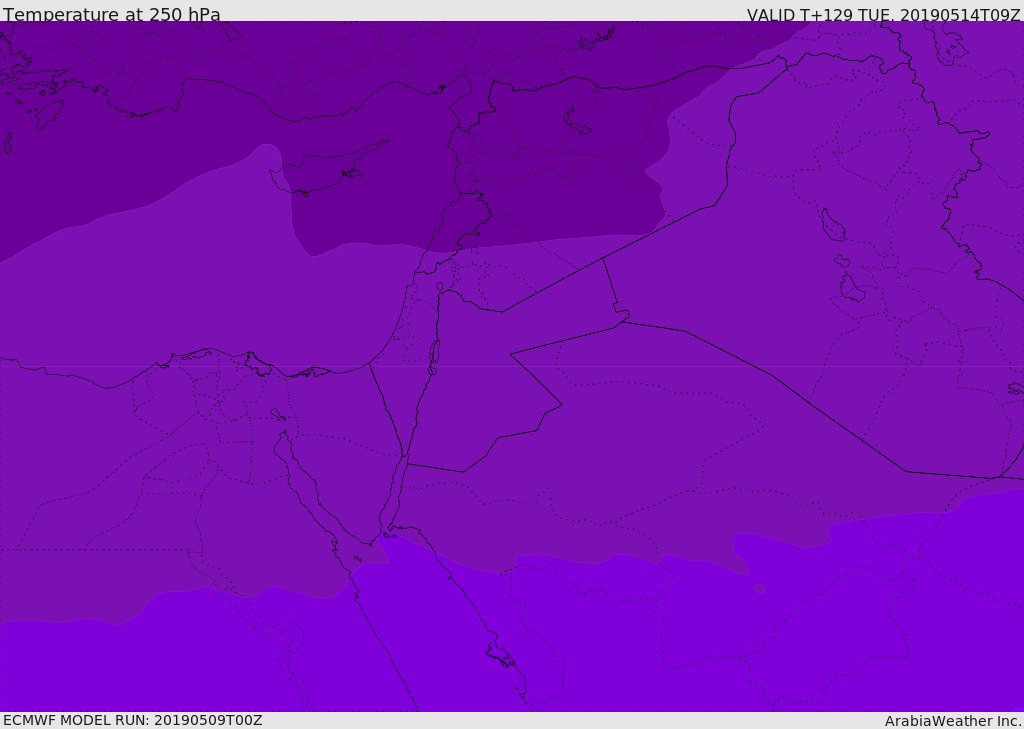Click the 'Temperature at 250 hPa' title text
Image resolution: width=1024 pixels, height=729 pixels.
[112, 14]
